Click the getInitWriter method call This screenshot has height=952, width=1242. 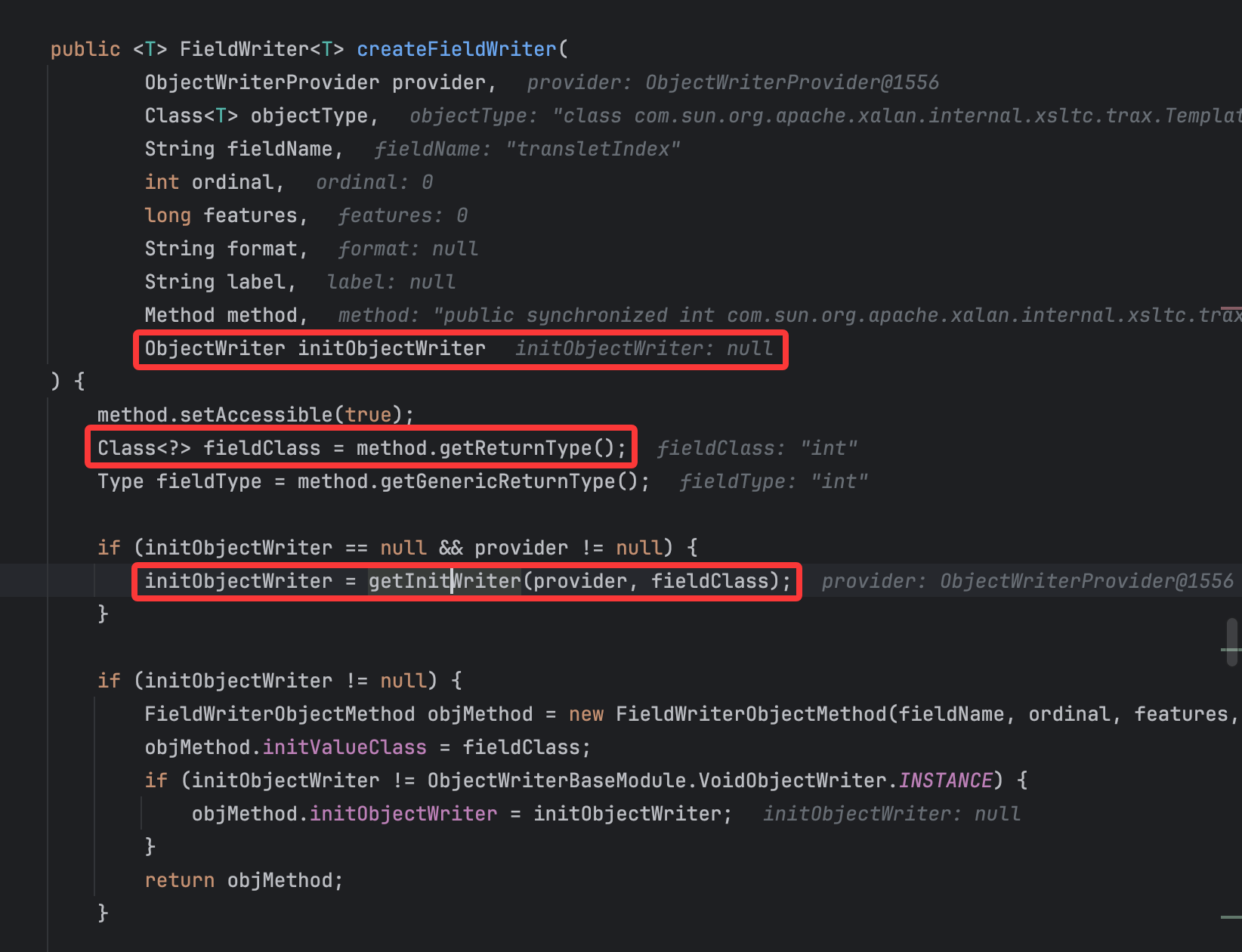tap(444, 581)
